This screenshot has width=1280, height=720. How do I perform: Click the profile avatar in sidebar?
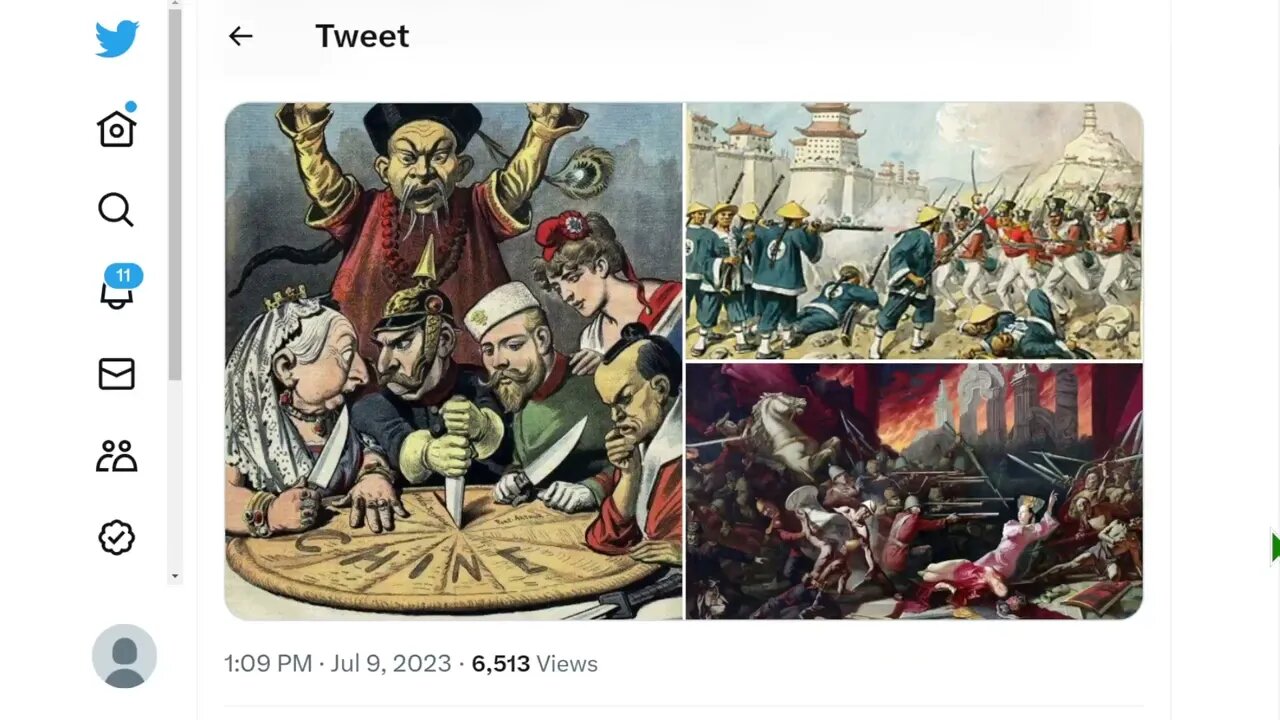[x=124, y=656]
